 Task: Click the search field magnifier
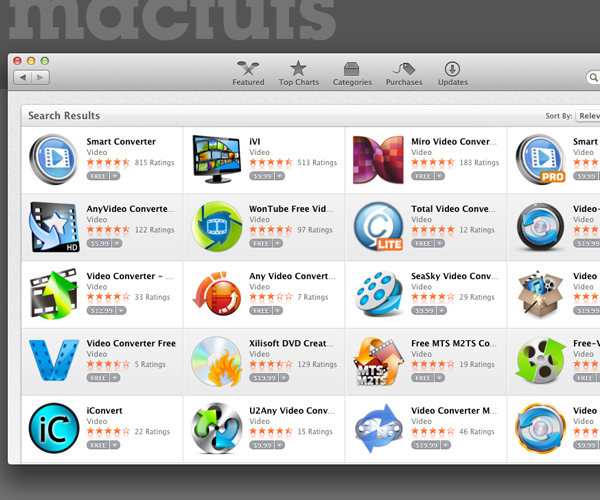(x=593, y=77)
